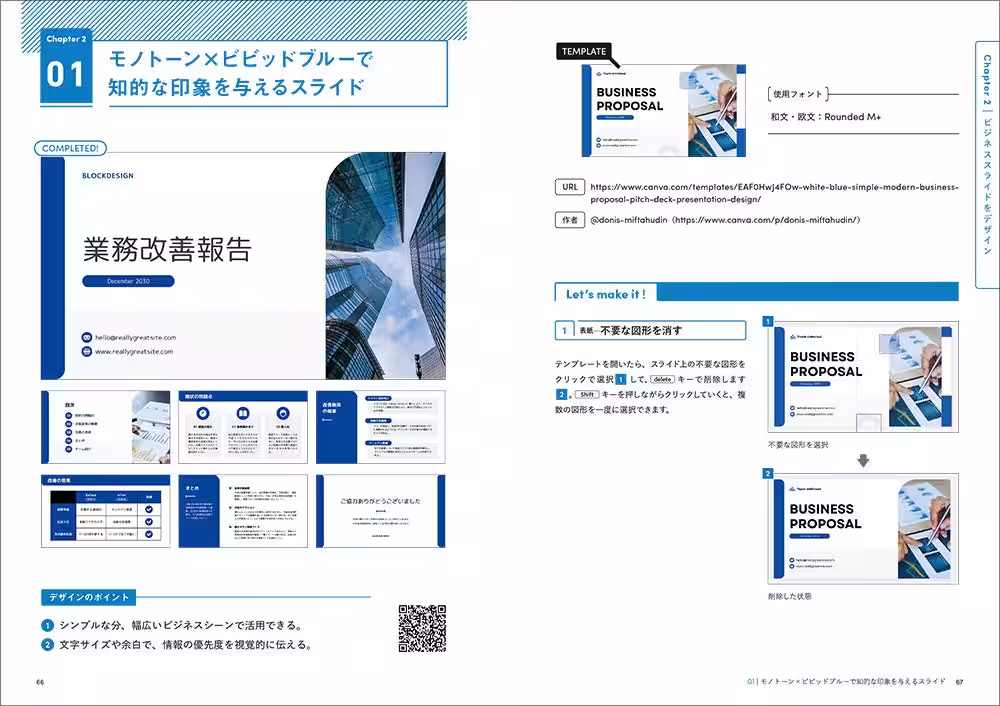Click the numbered circle 2 under design points
Screen dimensions: 1000x706
pos(47,645)
